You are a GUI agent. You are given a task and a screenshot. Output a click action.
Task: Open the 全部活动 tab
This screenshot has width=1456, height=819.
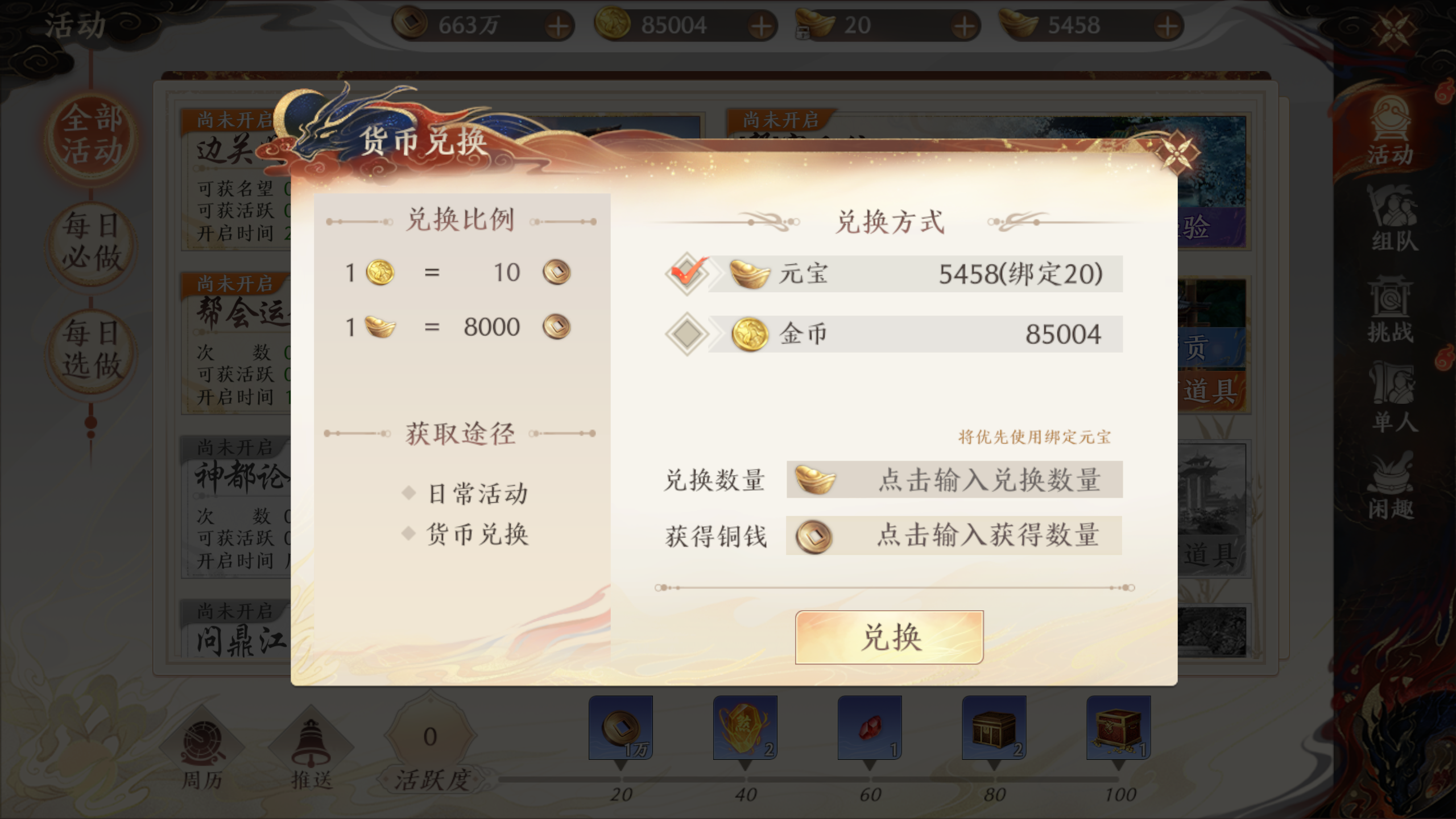tap(91, 135)
